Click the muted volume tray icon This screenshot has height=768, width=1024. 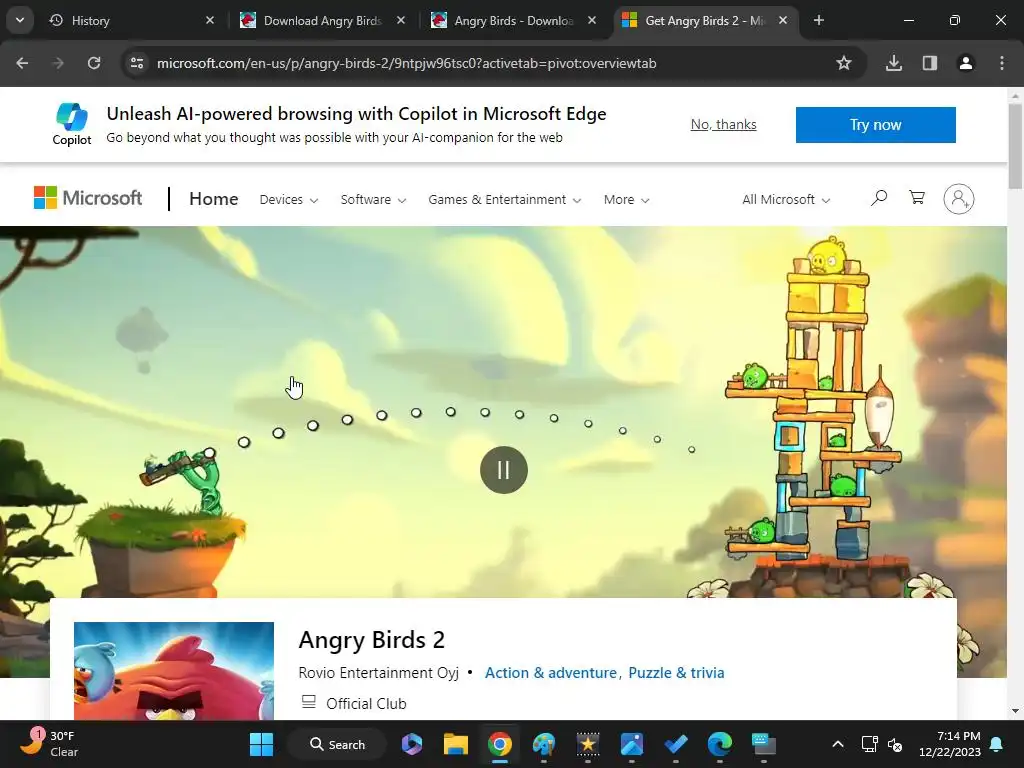point(895,744)
